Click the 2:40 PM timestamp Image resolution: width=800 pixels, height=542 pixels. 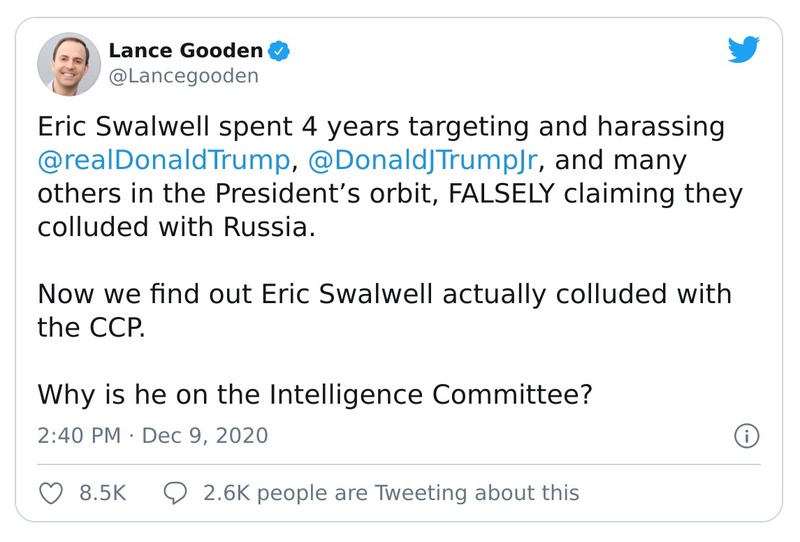tap(78, 437)
